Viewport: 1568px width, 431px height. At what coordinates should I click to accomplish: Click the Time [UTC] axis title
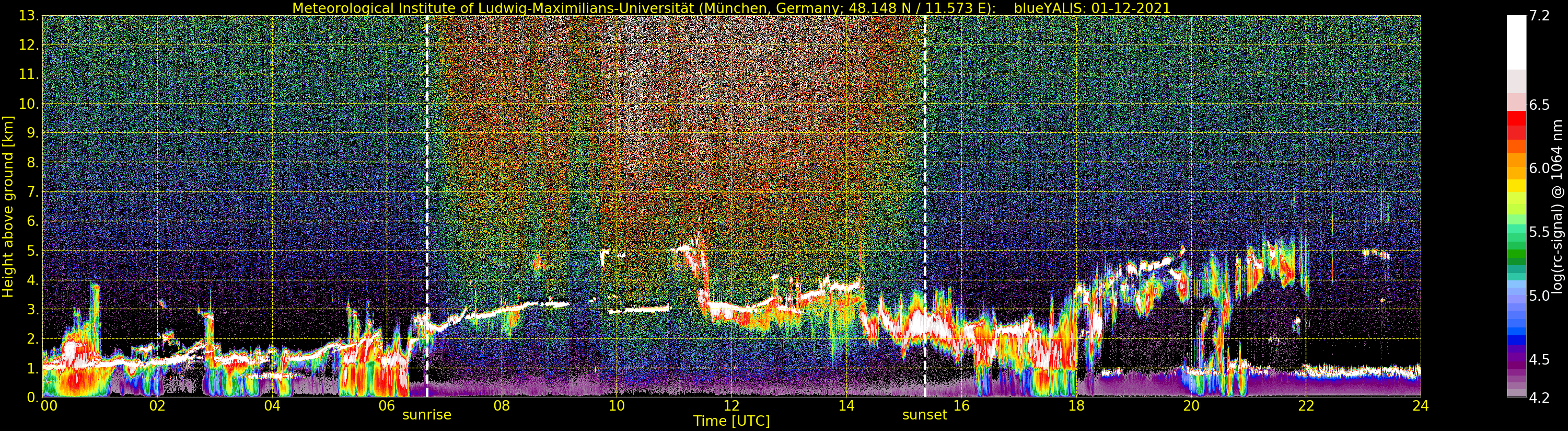point(731,421)
